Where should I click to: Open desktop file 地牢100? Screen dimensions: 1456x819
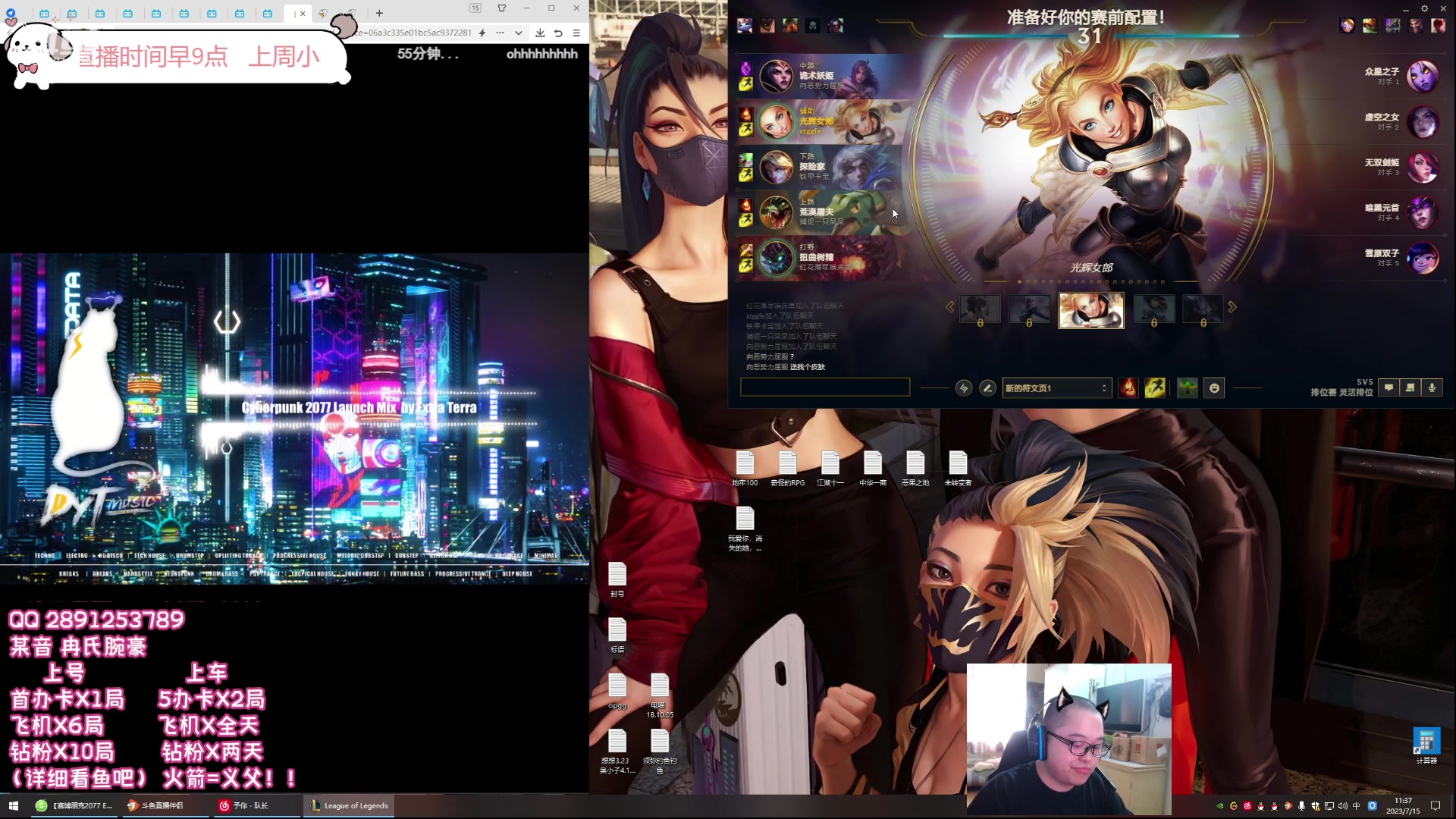tap(745, 469)
